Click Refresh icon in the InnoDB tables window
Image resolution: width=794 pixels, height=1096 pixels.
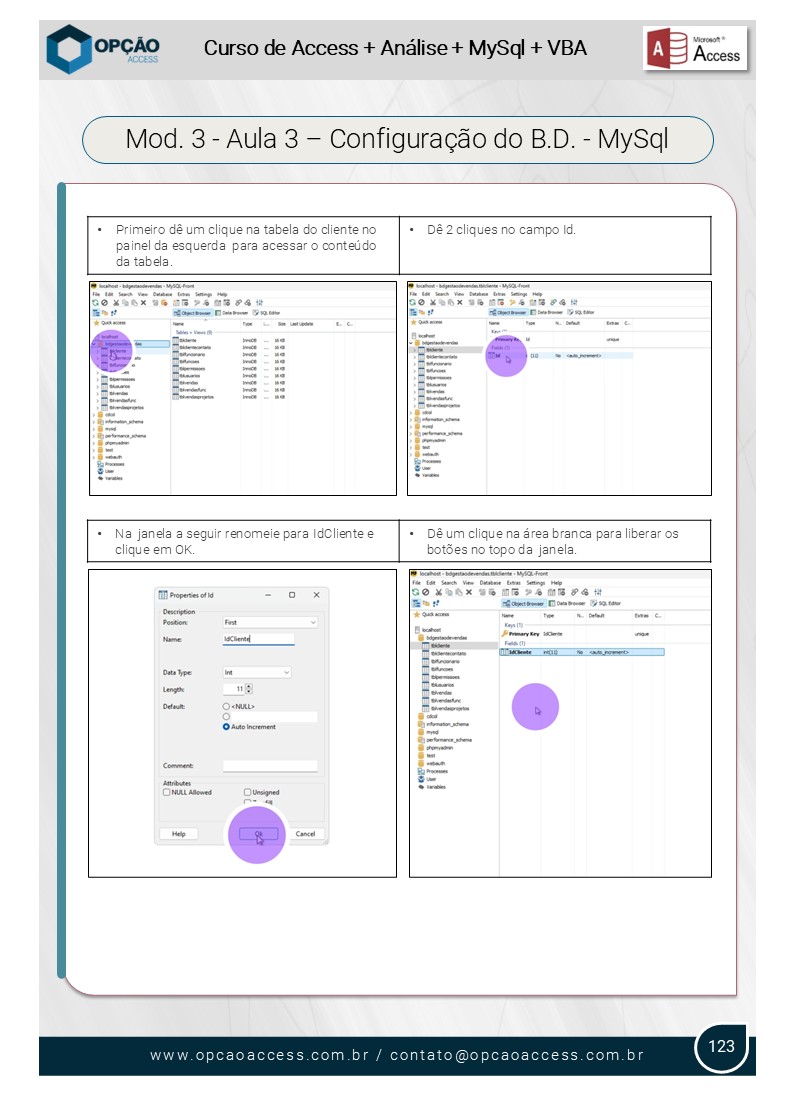click(x=96, y=303)
